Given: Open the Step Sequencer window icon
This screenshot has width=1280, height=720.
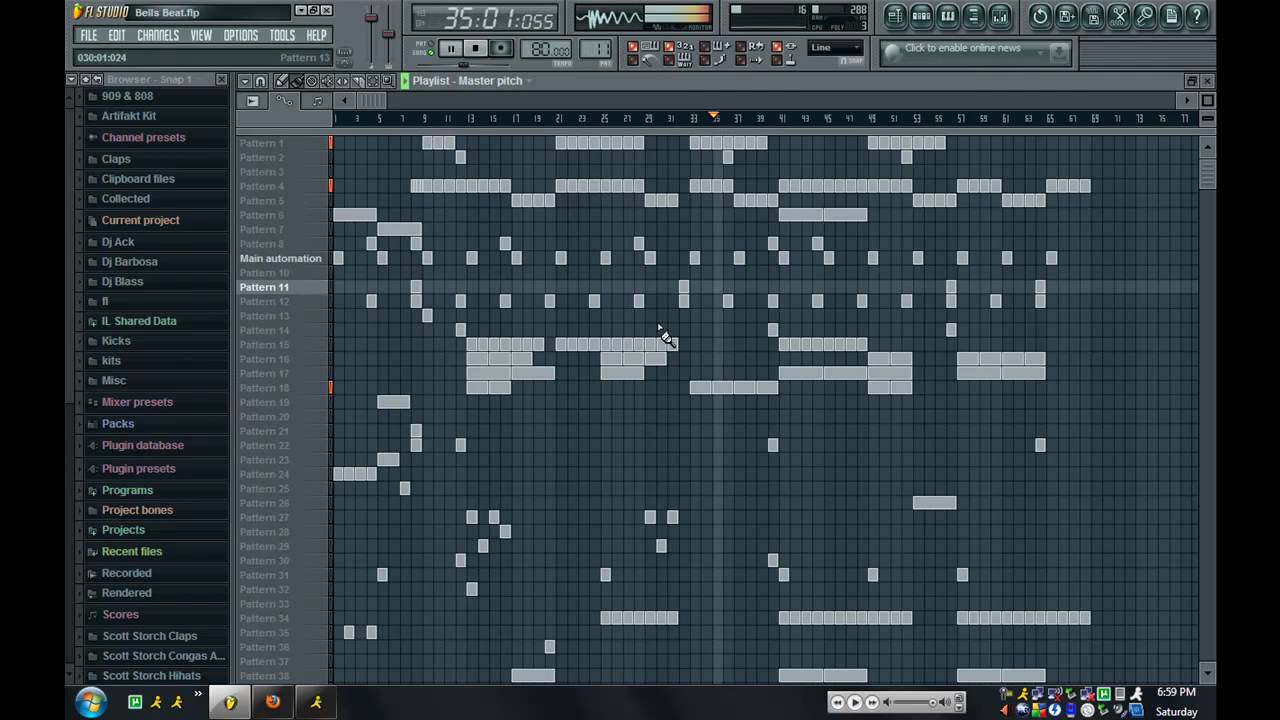Looking at the screenshot, I should point(921,16).
